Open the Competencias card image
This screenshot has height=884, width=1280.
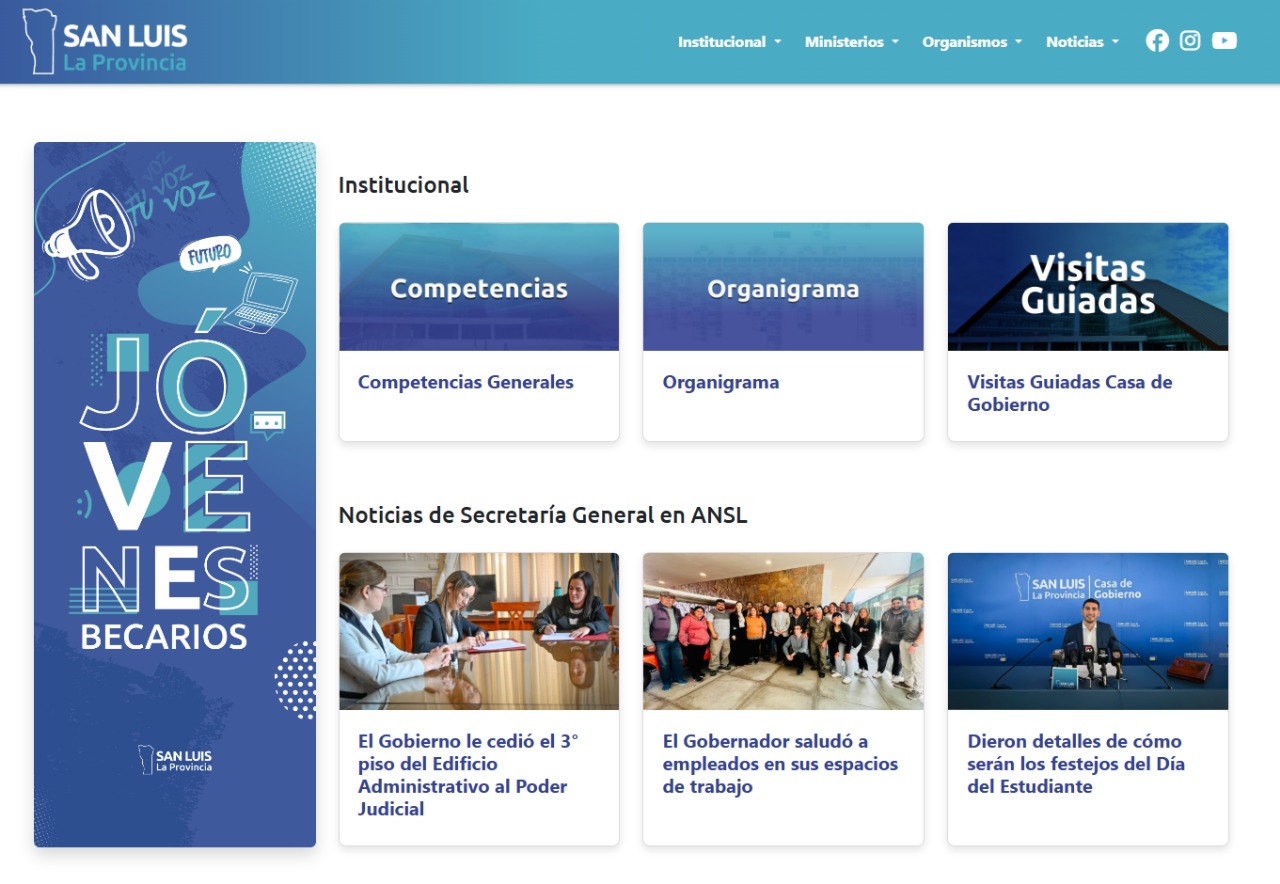pos(479,287)
